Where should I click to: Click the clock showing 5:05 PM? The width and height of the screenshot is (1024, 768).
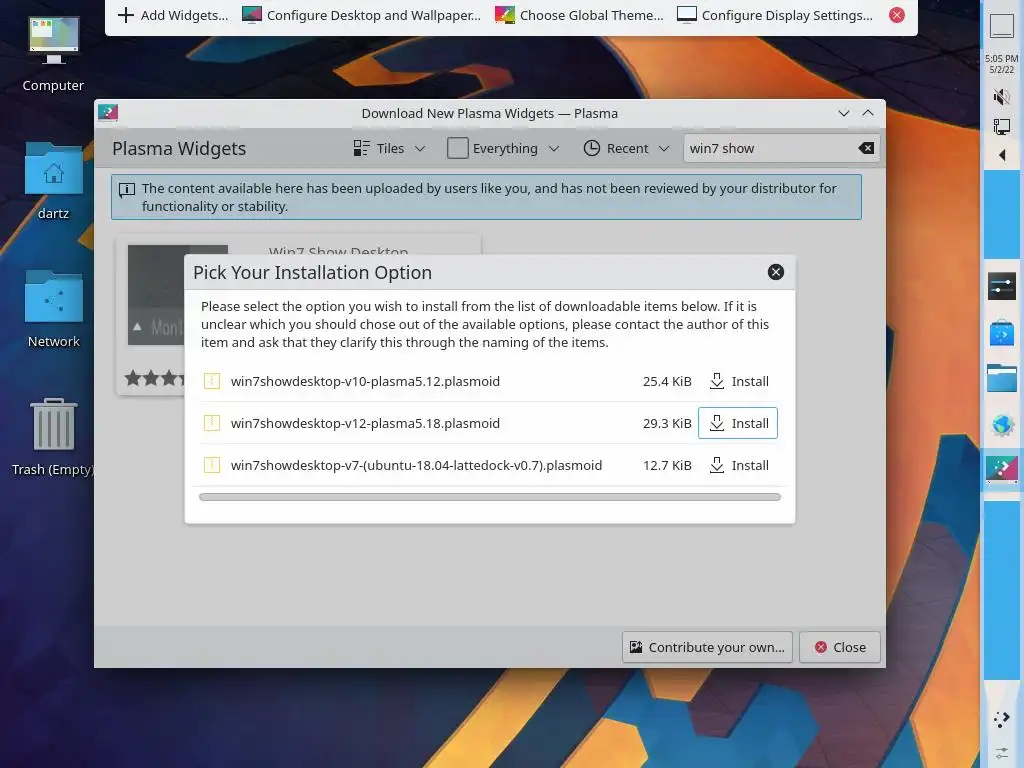[1001, 64]
